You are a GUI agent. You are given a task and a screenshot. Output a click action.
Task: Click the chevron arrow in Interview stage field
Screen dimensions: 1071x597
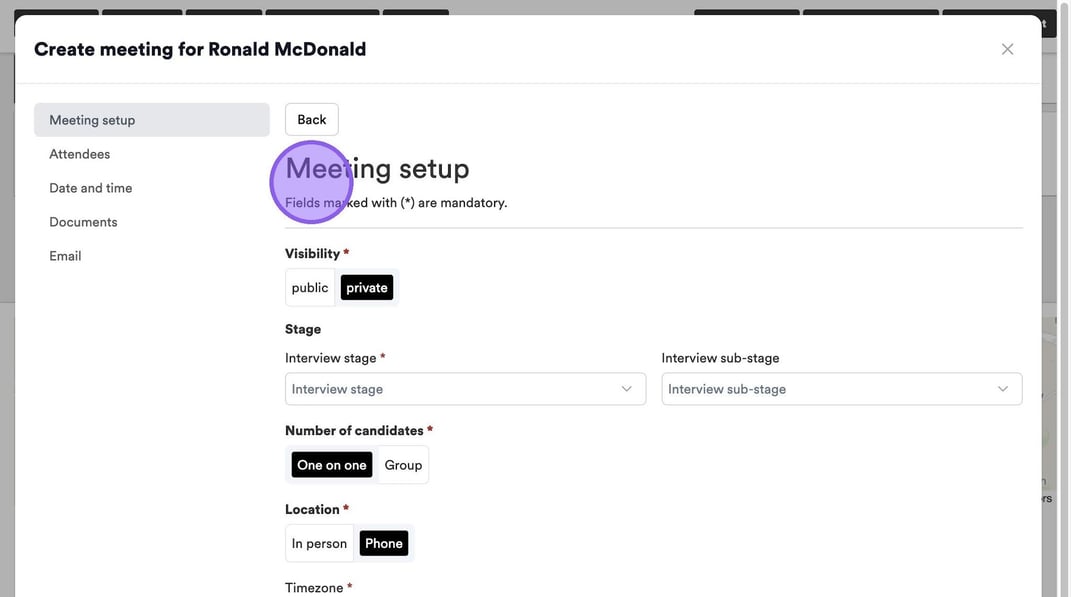pos(627,389)
